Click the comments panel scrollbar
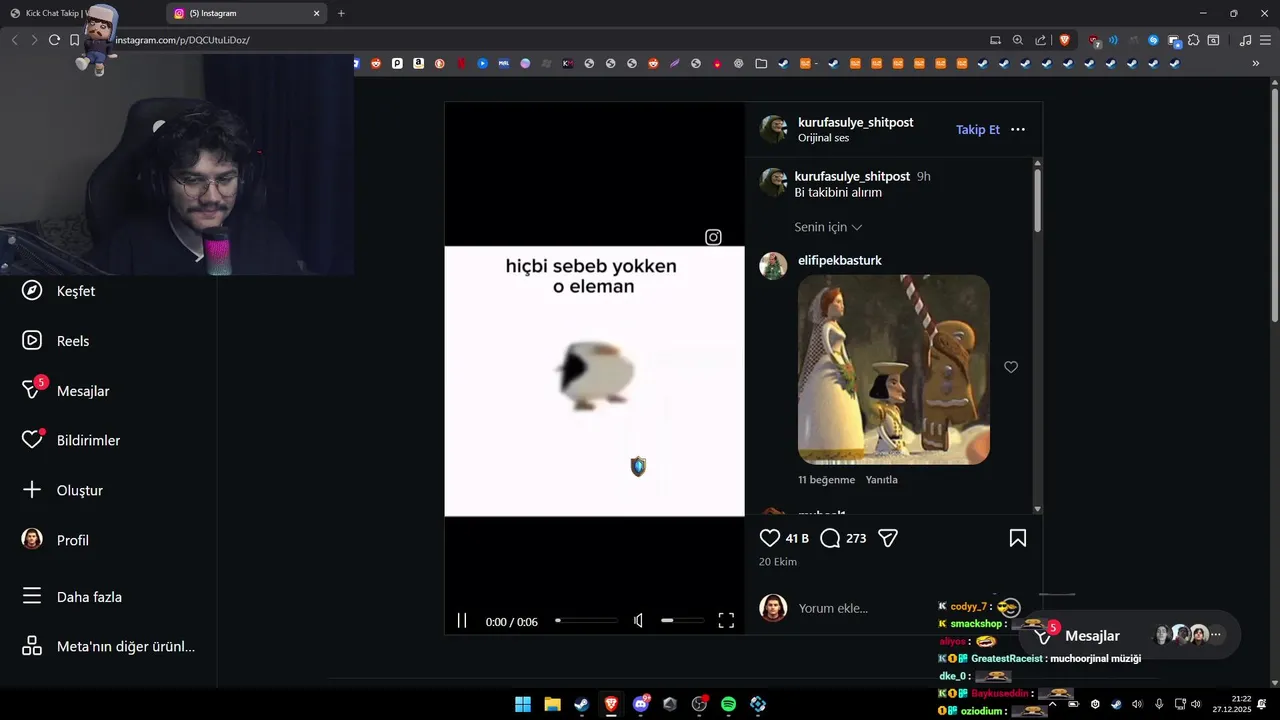The width and height of the screenshot is (1280, 720). (x=1038, y=200)
